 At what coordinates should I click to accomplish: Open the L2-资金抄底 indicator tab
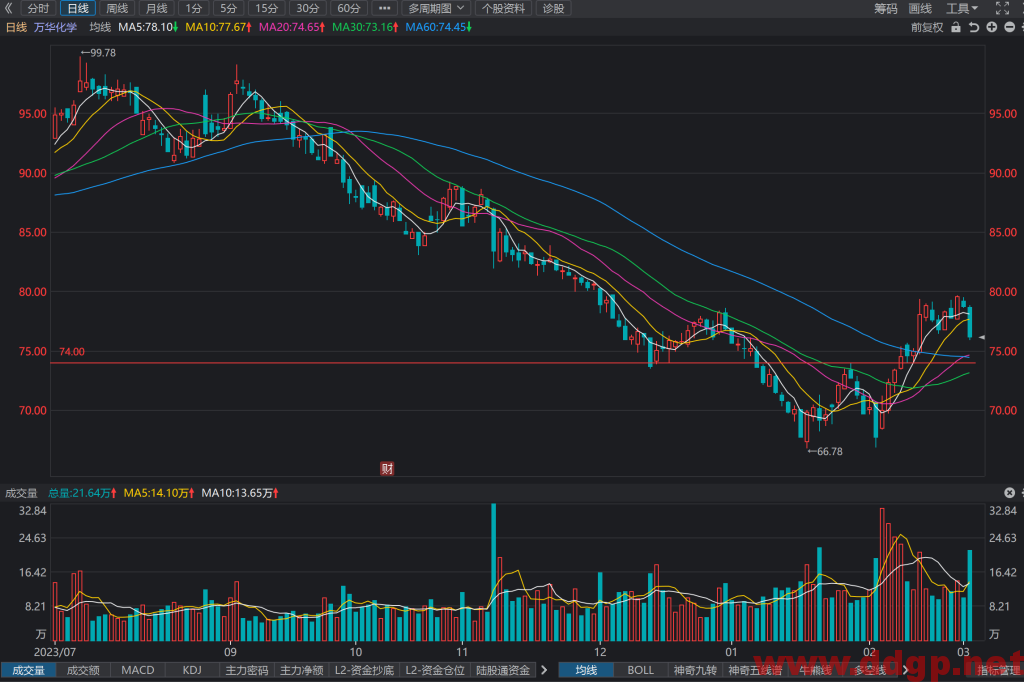point(364,670)
